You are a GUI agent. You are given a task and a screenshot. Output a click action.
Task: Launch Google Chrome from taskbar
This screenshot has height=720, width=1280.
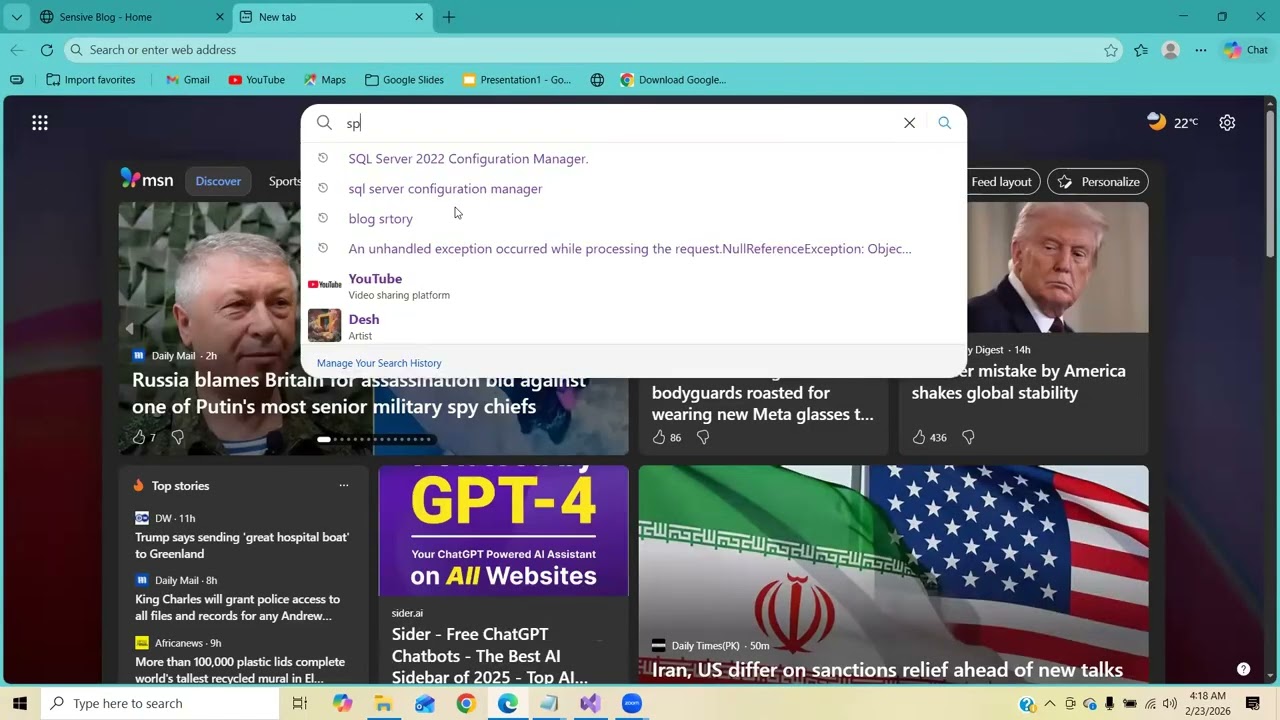coord(466,703)
